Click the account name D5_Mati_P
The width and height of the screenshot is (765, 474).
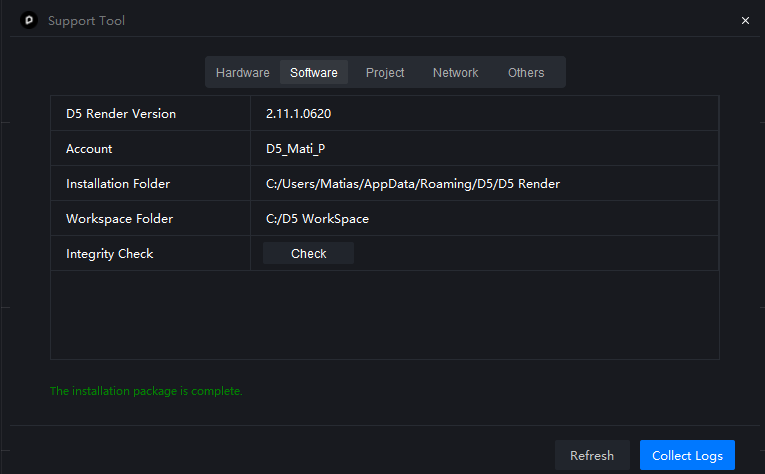tap(296, 149)
